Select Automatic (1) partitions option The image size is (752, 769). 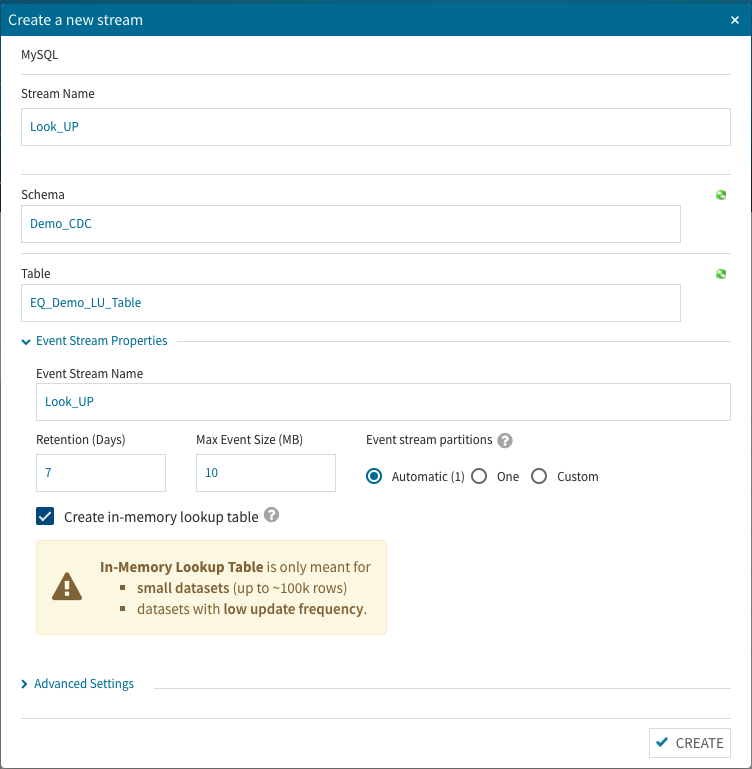pyautogui.click(x=374, y=476)
